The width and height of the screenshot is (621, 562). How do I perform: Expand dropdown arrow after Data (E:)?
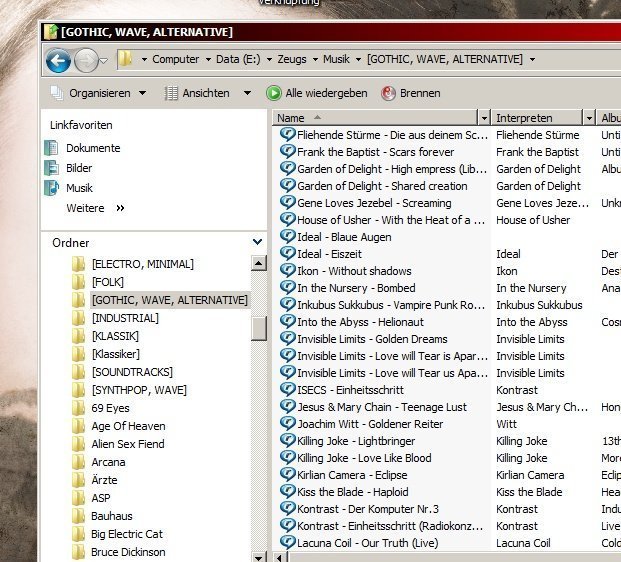[269, 59]
